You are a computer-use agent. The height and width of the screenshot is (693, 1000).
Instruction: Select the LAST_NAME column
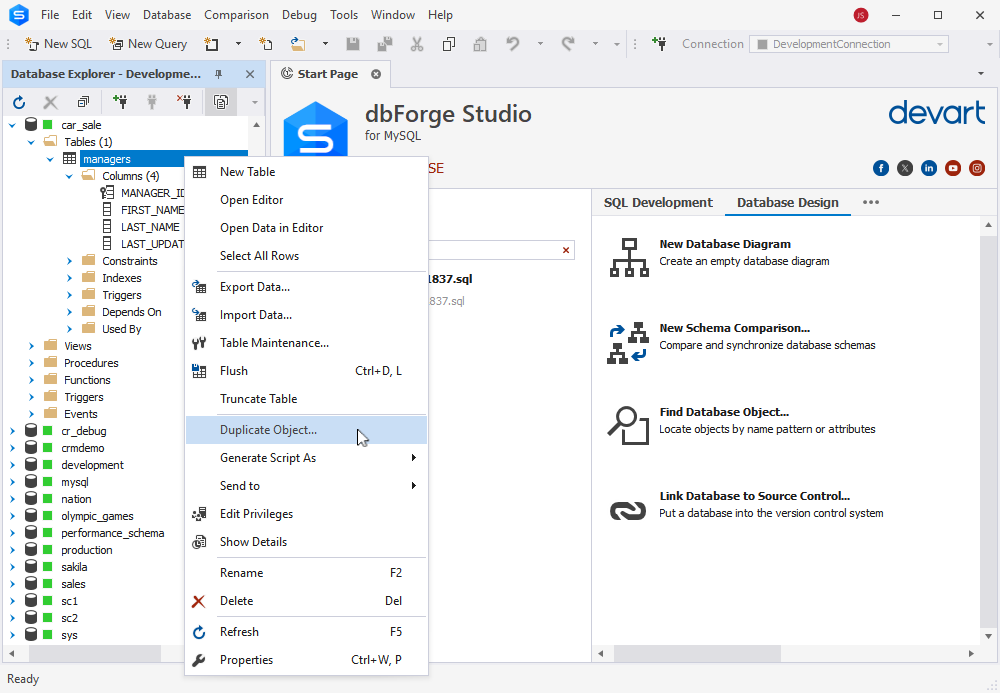coord(151,227)
